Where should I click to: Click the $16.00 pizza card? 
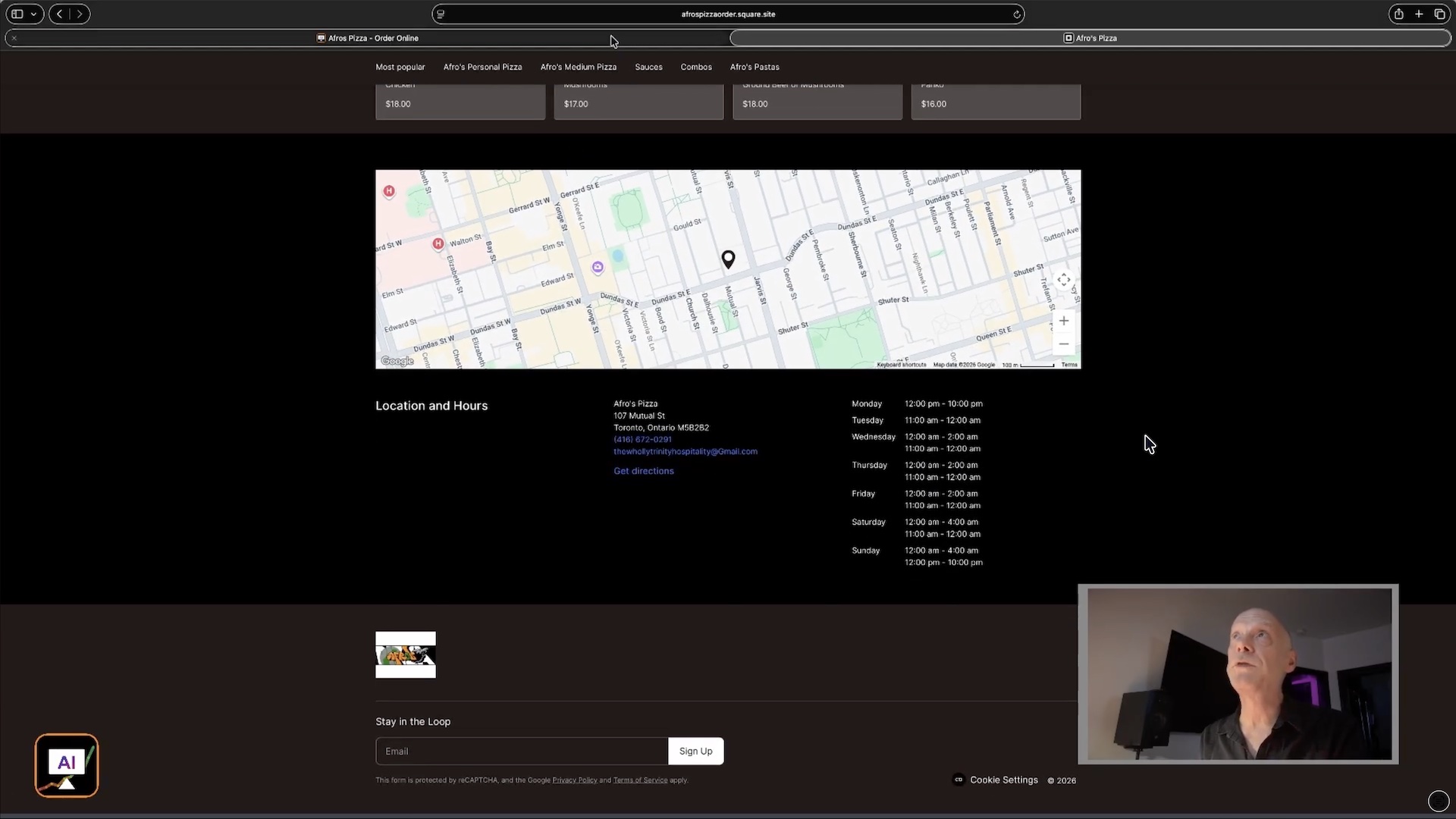coord(996,102)
